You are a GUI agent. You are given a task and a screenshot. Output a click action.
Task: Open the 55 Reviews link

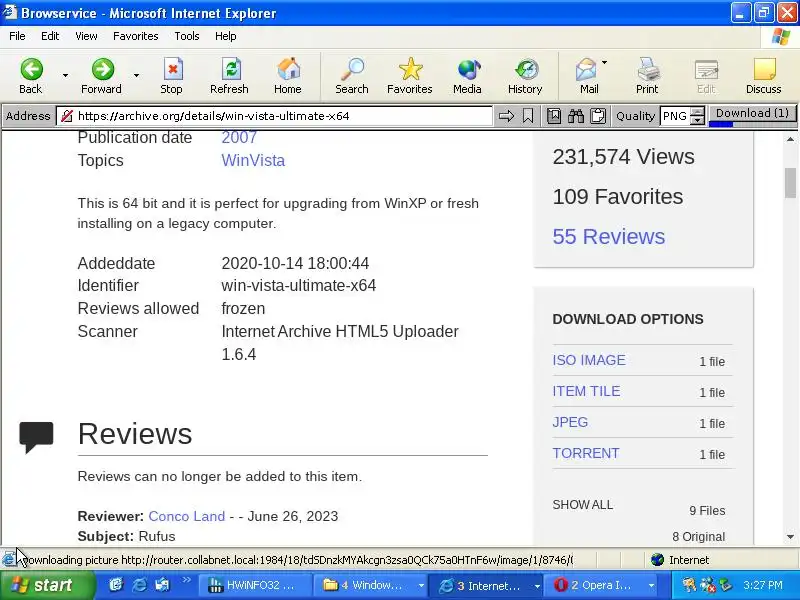pos(609,237)
